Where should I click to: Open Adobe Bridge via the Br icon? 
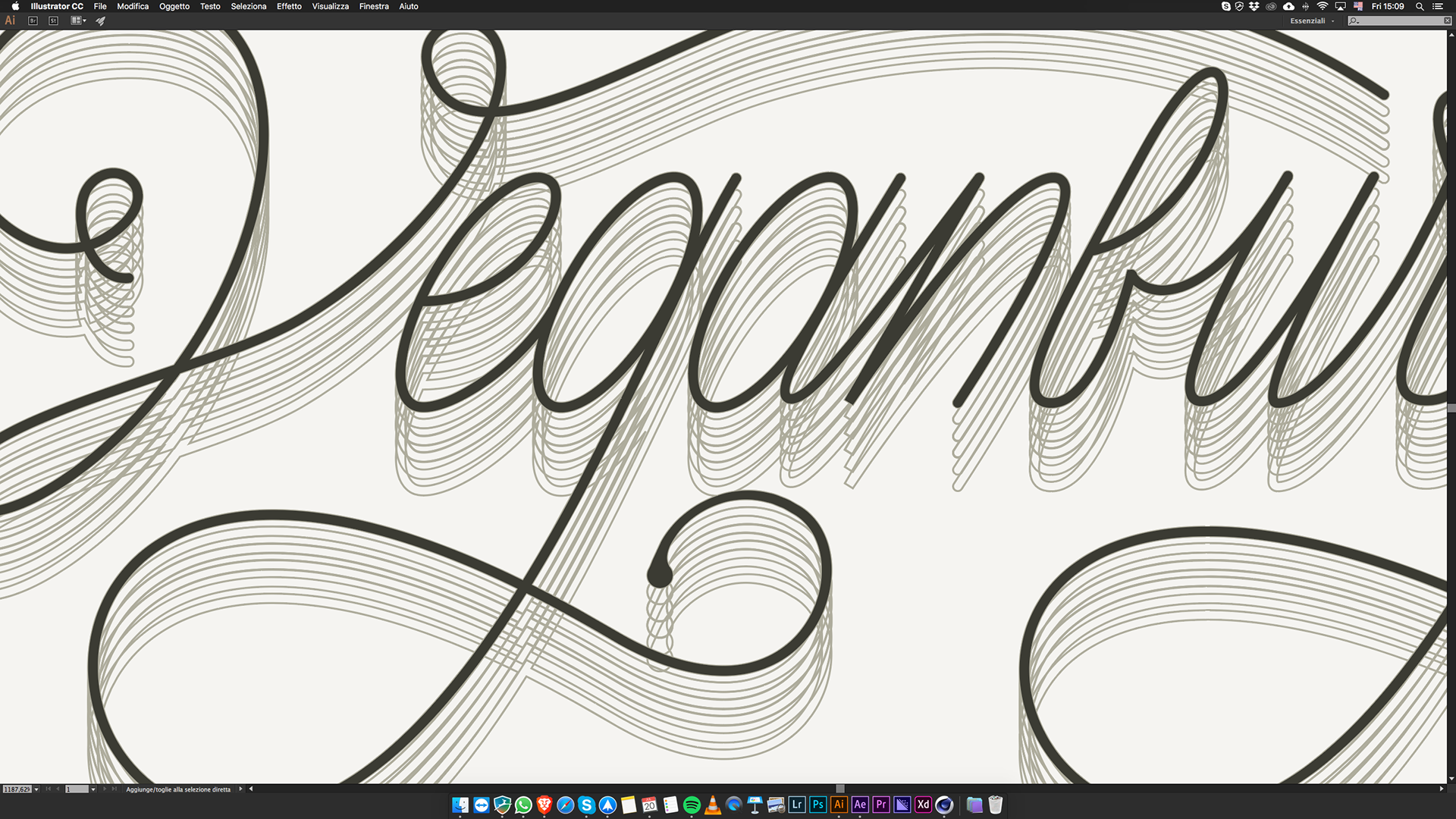[33, 20]
